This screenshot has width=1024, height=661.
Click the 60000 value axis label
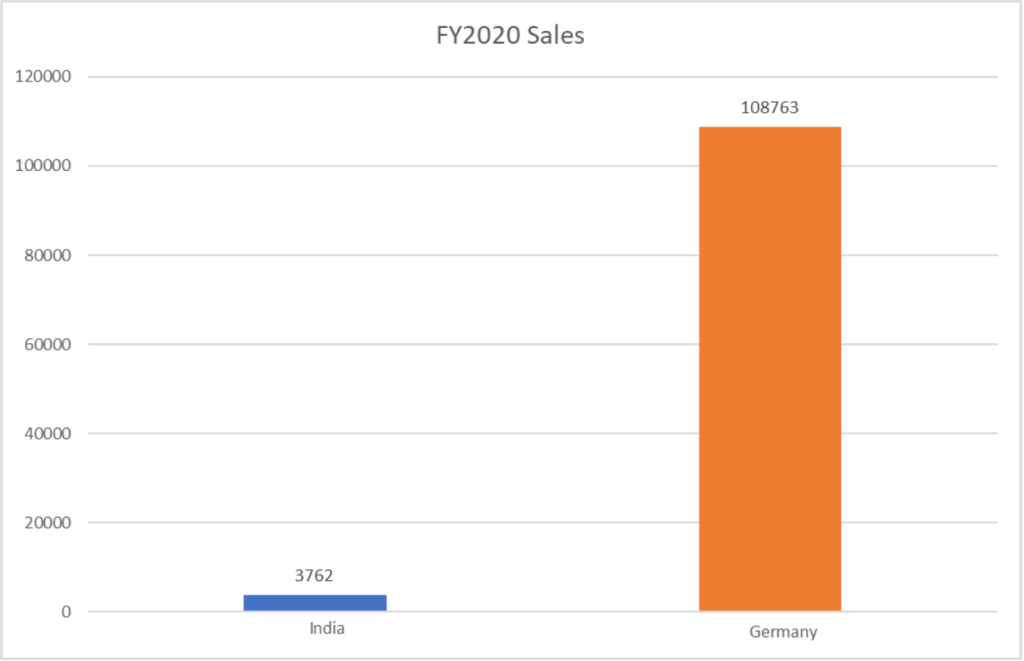pyautogui.click(x=54, y=344)
